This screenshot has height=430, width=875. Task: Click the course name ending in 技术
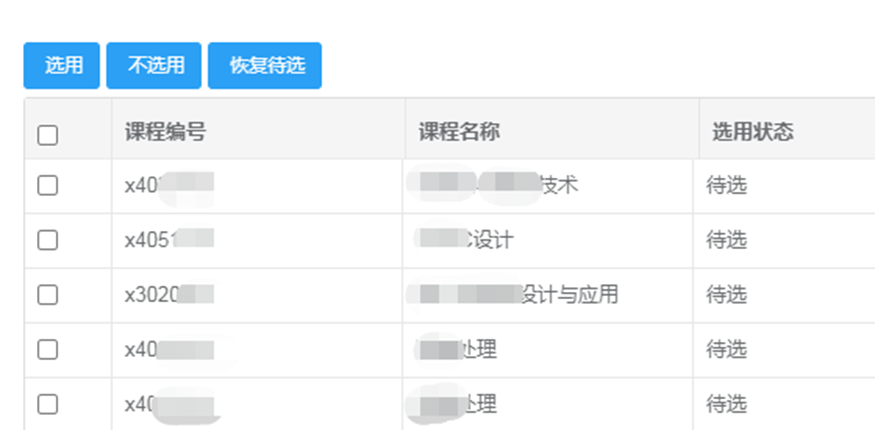[x=494, y=185]
